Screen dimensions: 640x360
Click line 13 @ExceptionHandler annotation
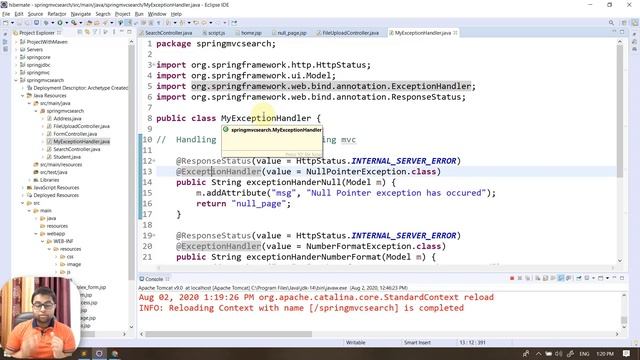pyautogui.click(x=218, y=171)
